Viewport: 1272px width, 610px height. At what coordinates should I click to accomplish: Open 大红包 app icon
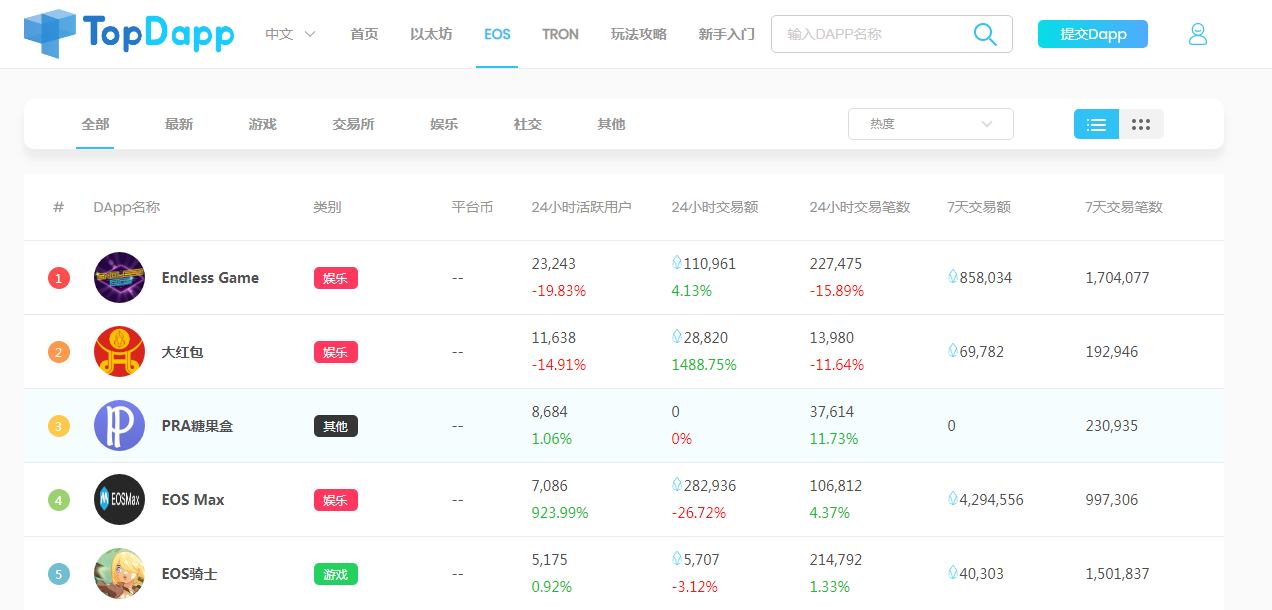click(x=119, y=352)
